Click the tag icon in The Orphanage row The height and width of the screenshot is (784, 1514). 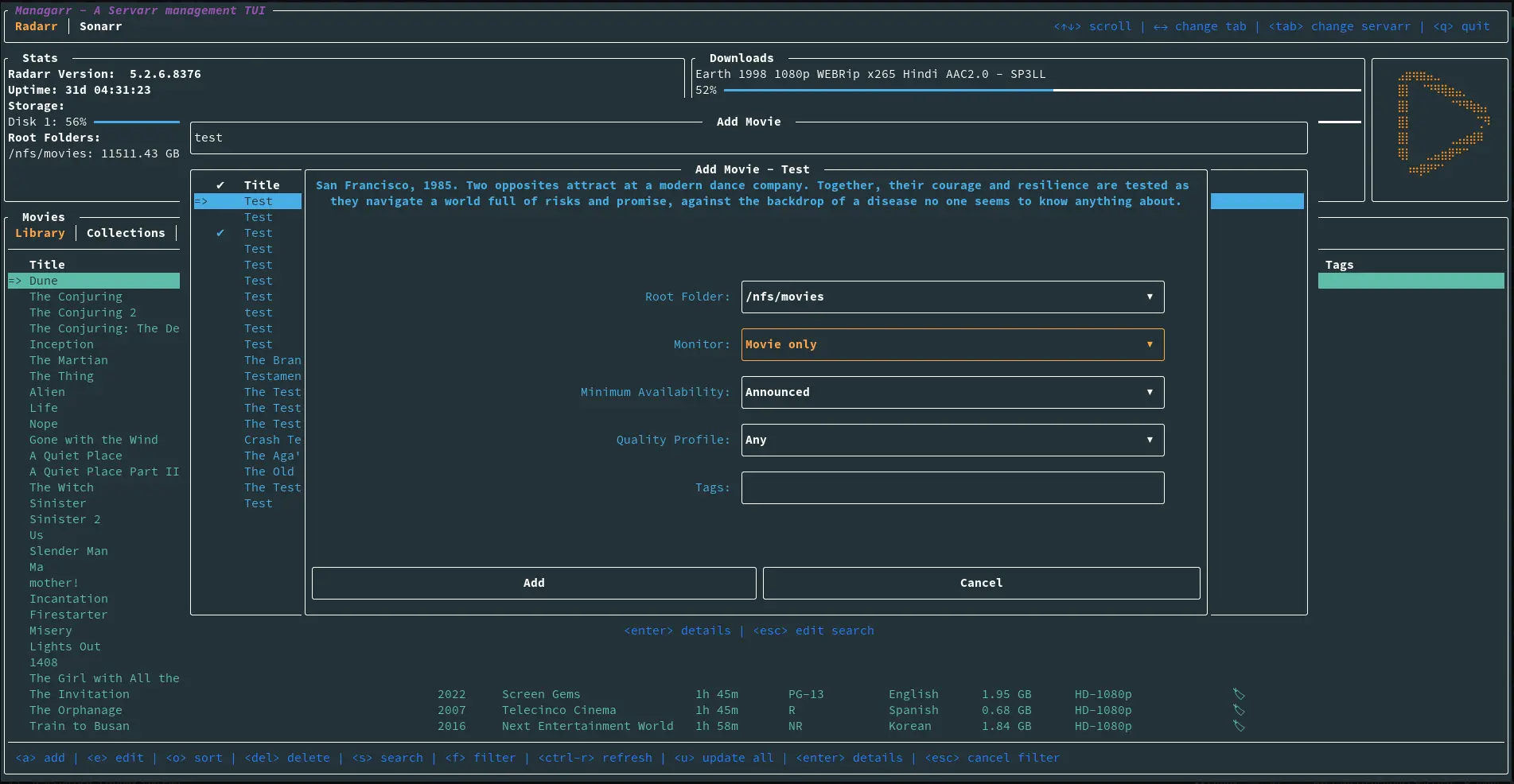click(x=1239, y=710)
